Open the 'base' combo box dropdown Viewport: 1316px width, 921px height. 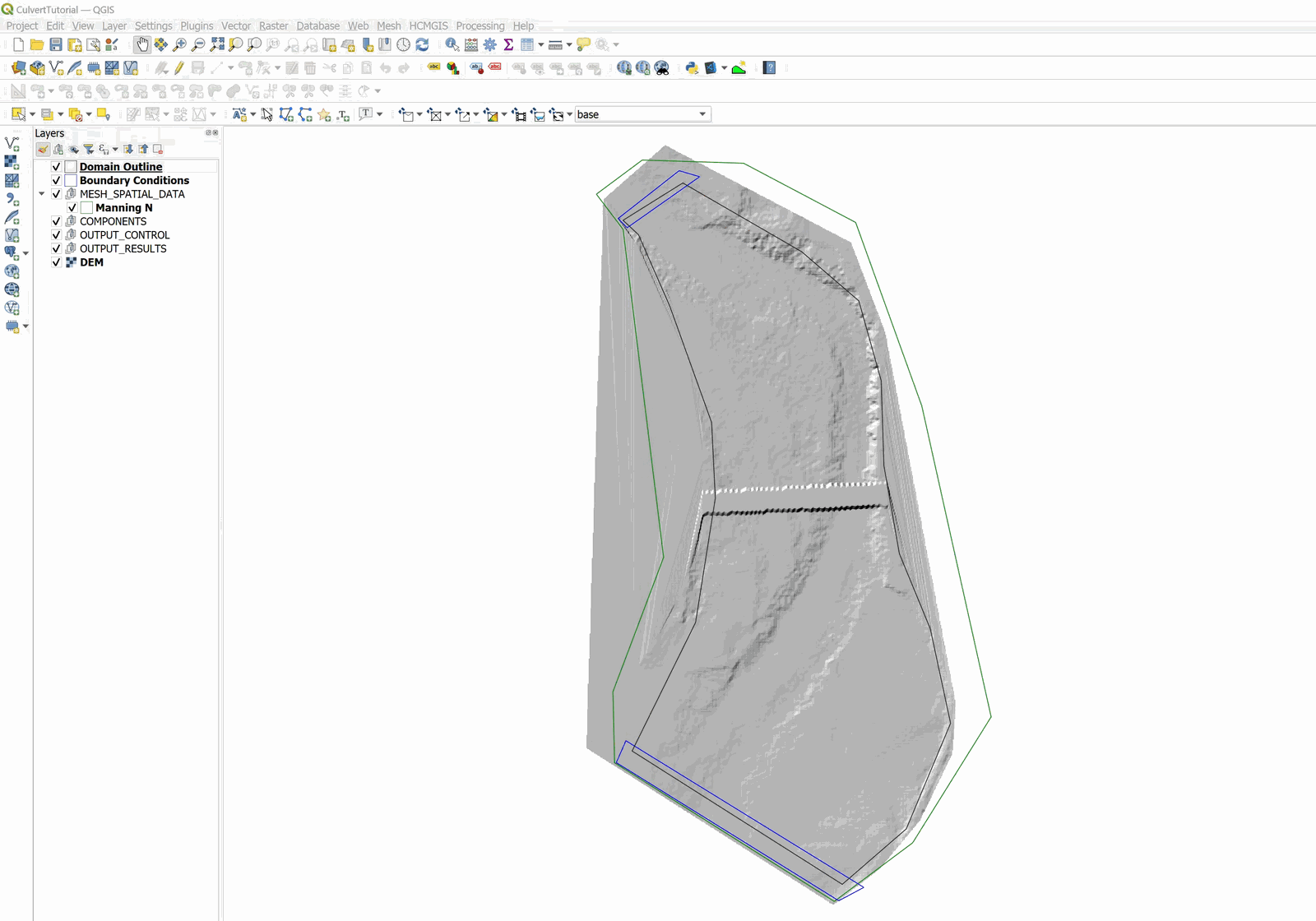[x=702, y=114]
